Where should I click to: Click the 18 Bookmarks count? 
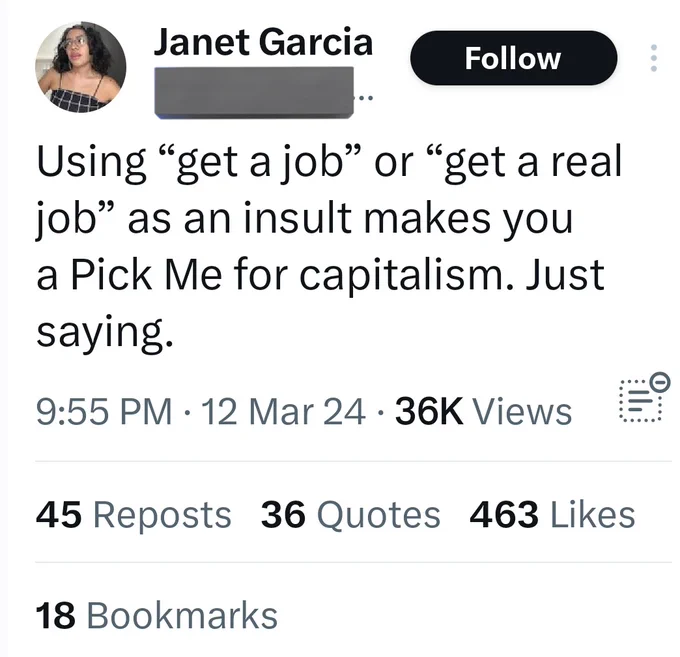click(157, 615)
